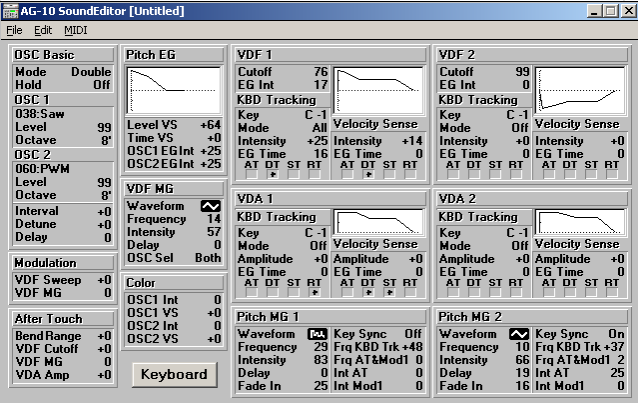Image resolution: width=638 pixels, height=403 pixels.
Task: Click the OSC1 EG Int value +25
Action: click(210, 151)
